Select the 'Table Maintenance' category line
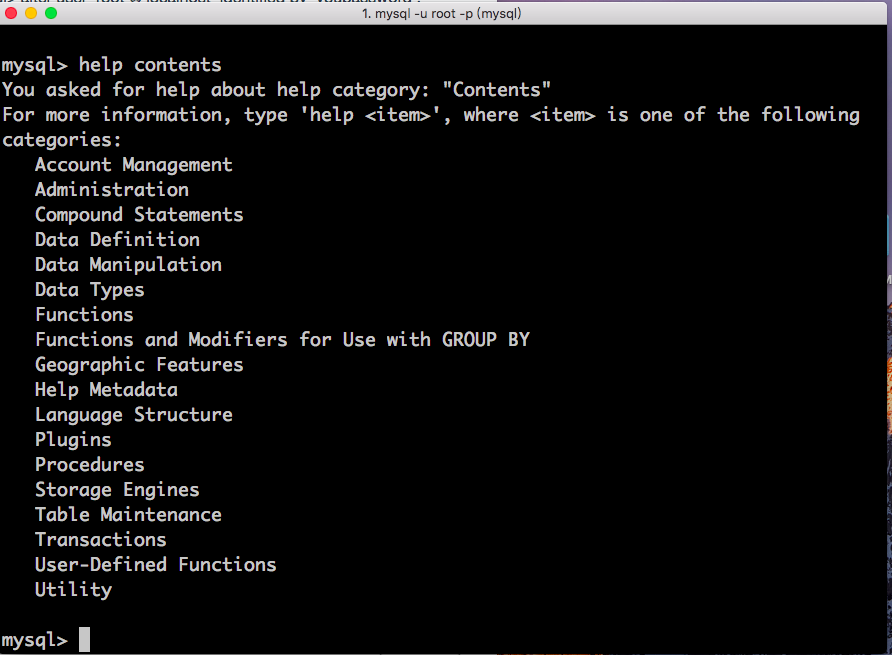The image size is (892, 655). (x=129, y=515)
